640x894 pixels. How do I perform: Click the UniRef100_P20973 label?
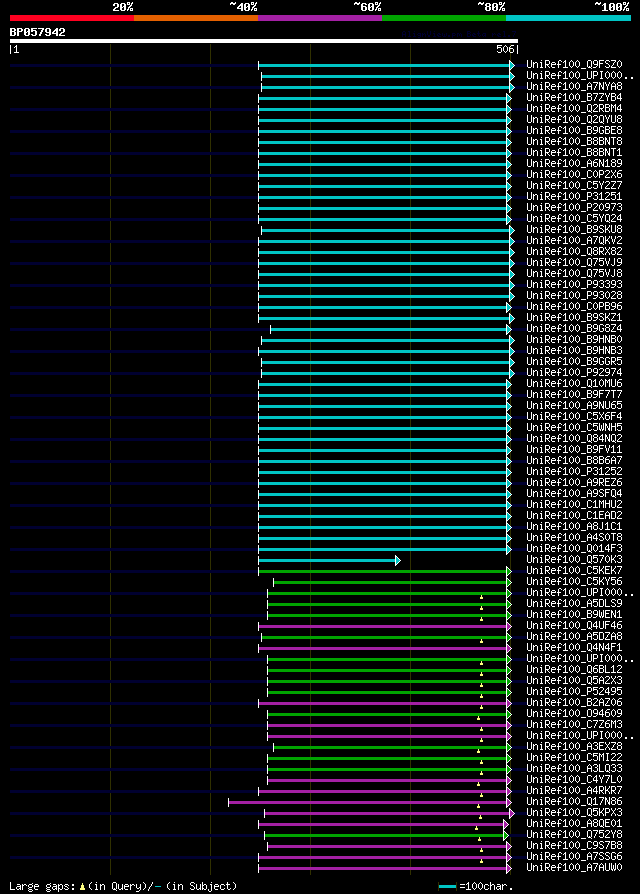pyautogui.click(x=574, y=208)
